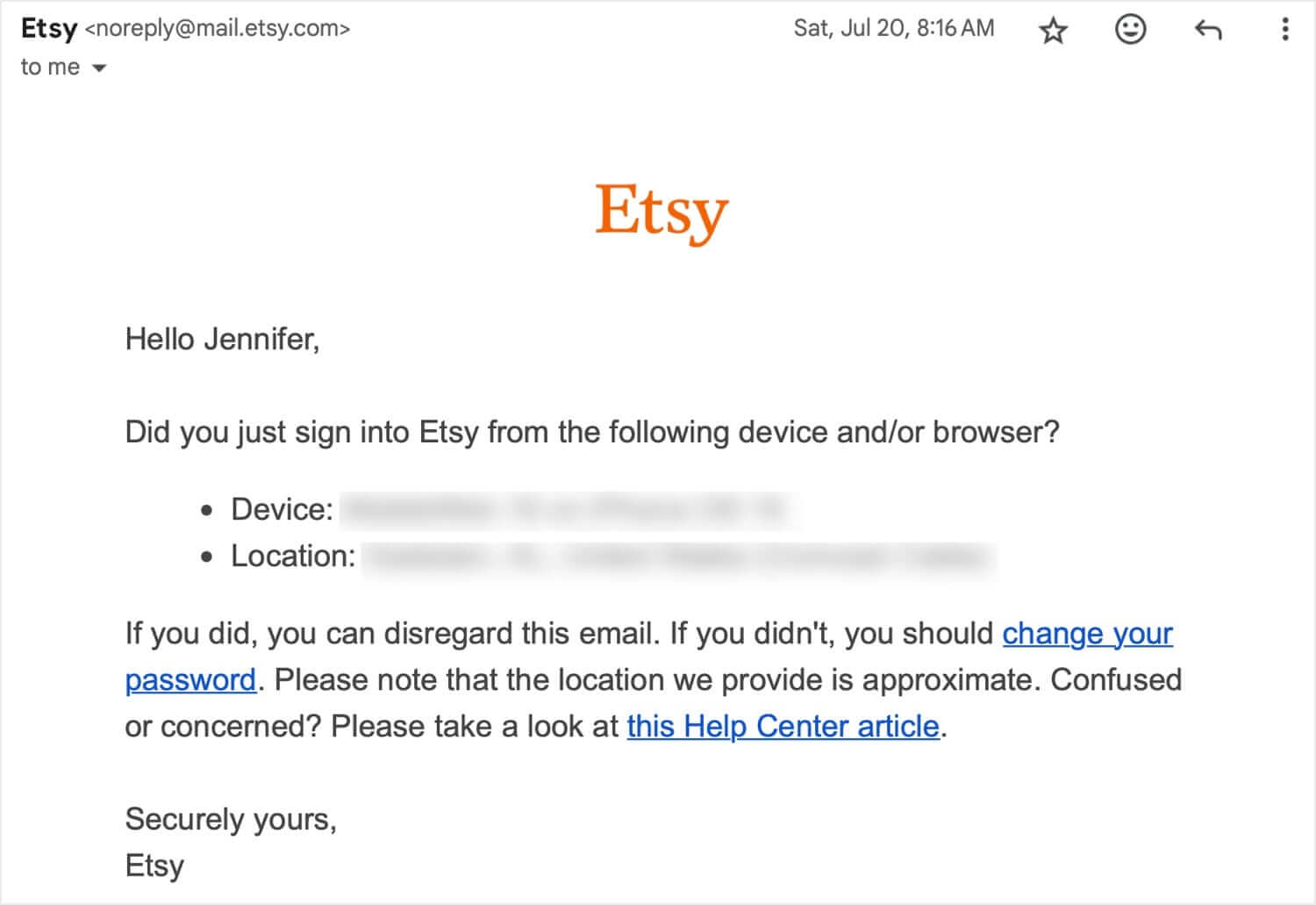Select the reply arrow icon
This screenshot has width=1316, height=905.
click(1208, 29)
